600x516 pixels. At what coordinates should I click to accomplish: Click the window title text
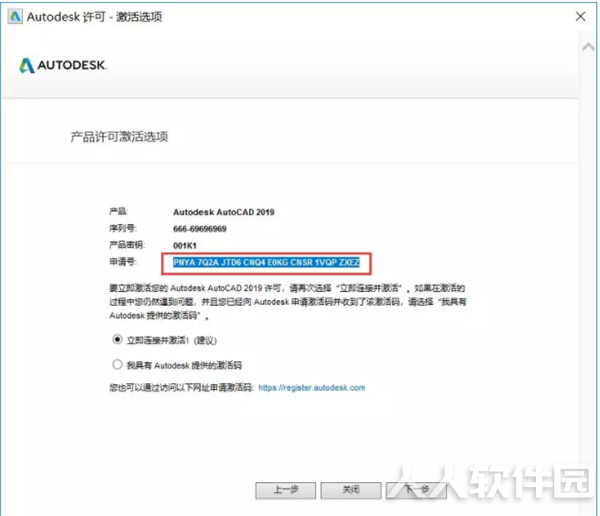95,17
